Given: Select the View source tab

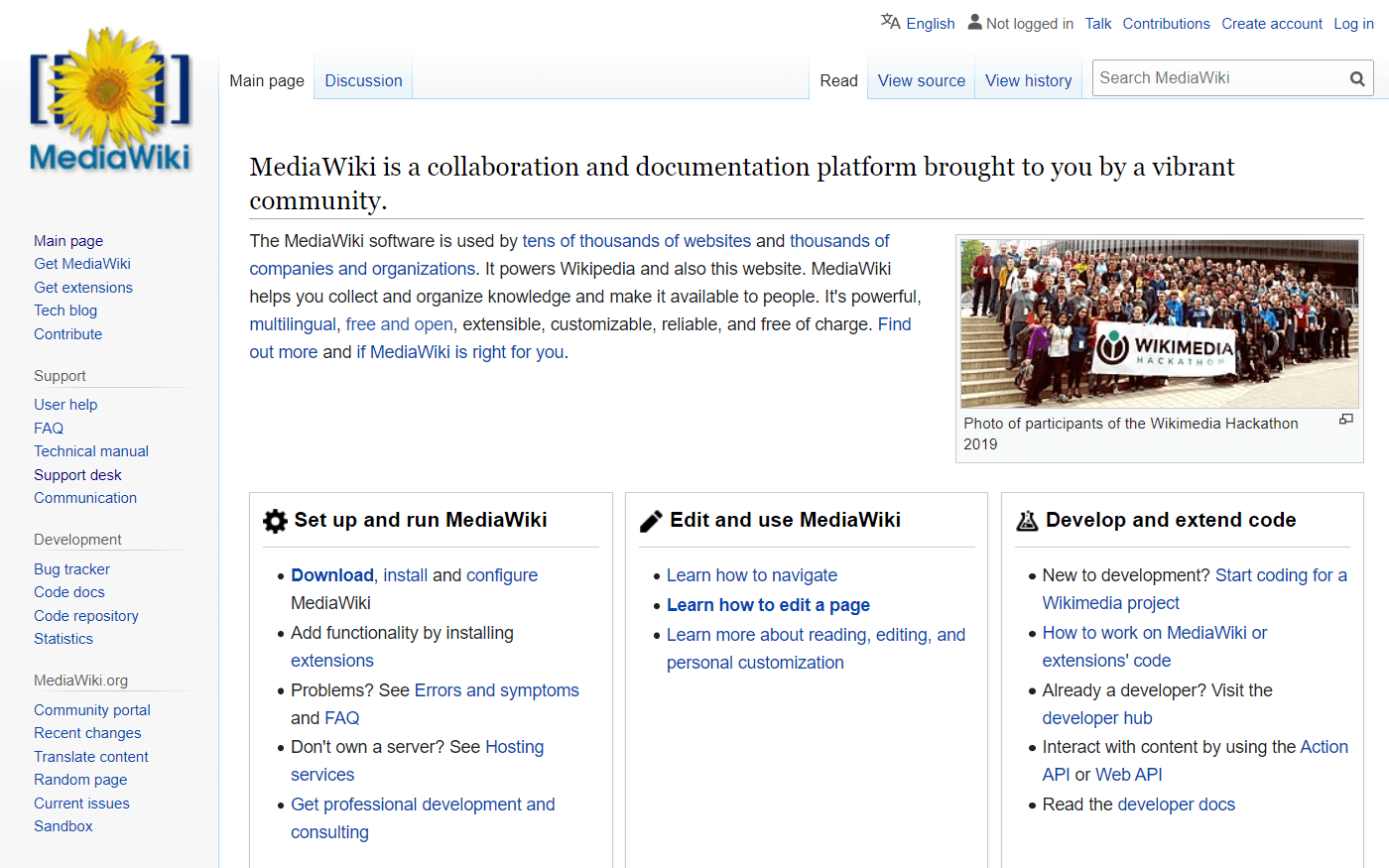Looking at the screenshot, I should [x=921, y=80].
